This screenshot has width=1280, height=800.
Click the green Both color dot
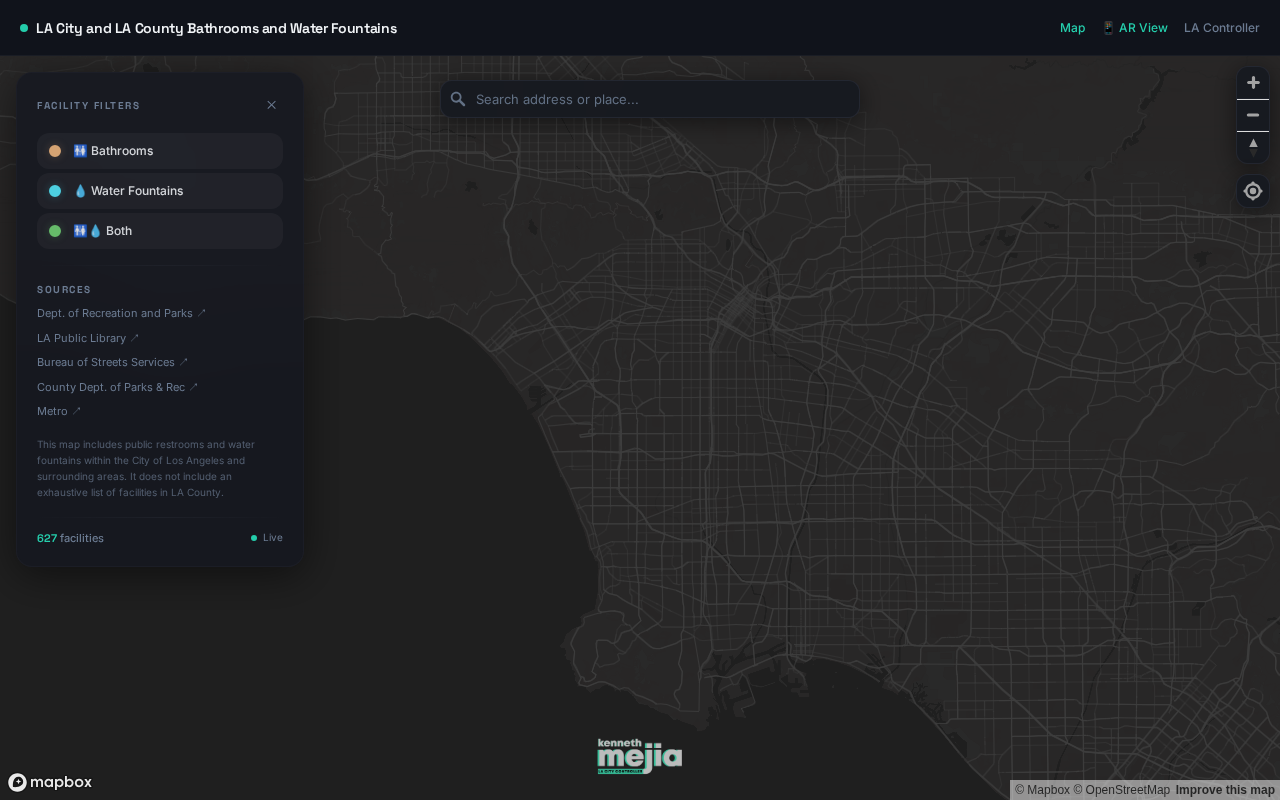[x=55, y=231]
